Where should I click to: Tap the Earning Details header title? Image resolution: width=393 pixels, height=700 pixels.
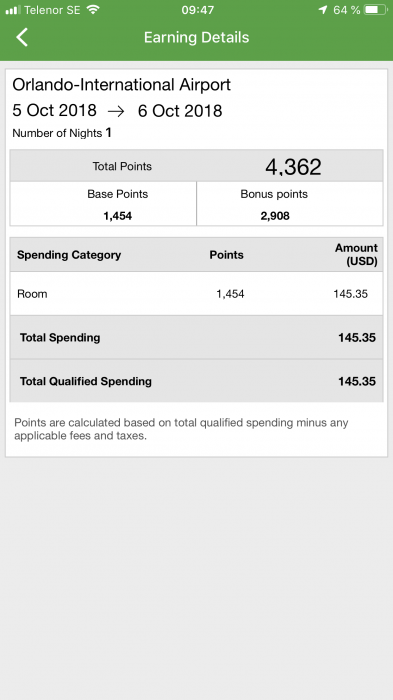(196, 38)
